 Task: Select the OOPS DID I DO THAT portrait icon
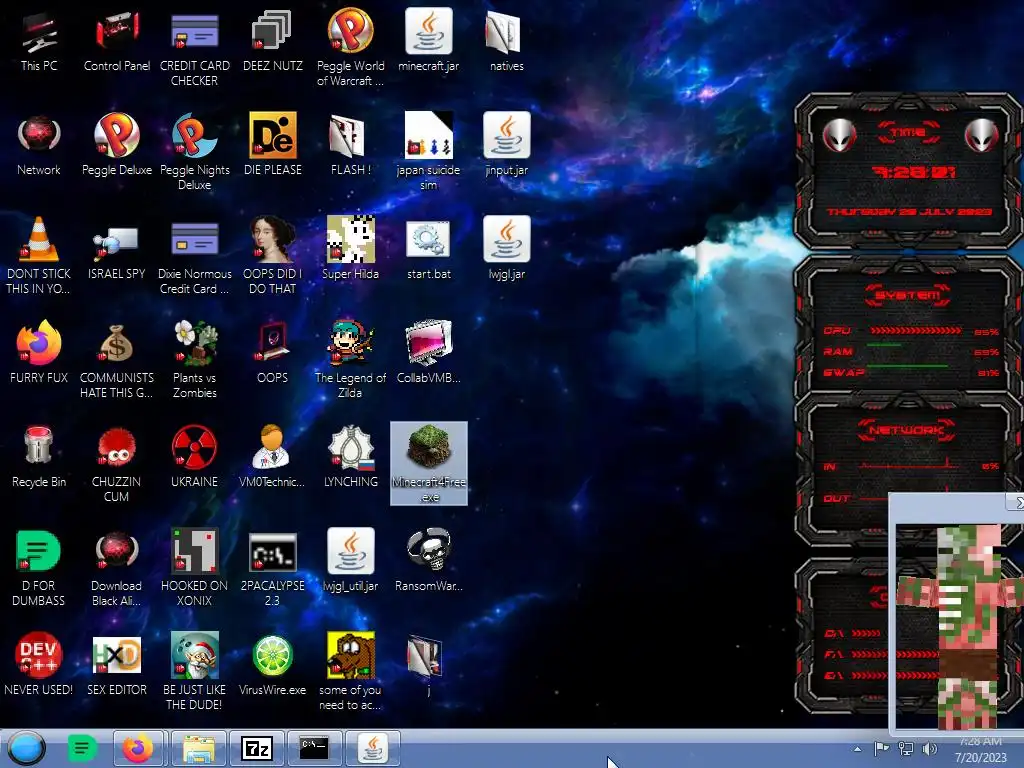[272, 240]
